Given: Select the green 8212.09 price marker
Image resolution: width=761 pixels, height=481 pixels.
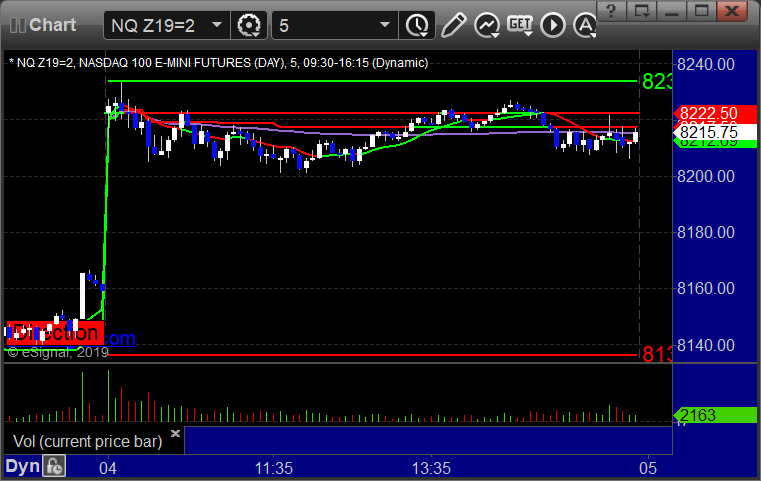Looking at the screenshot, I should [715, 144].
